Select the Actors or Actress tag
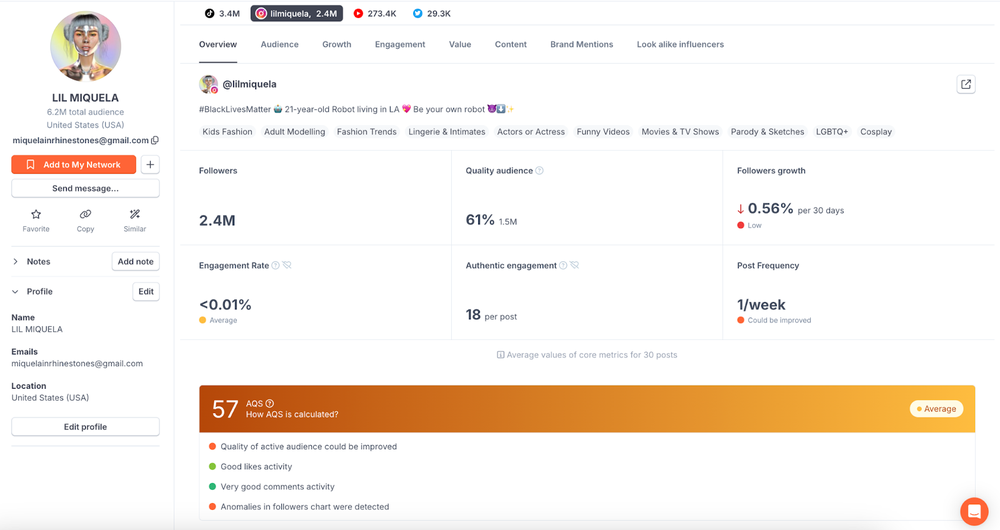The height and width of the screenshot is (530, 1000). pos(531,132)
